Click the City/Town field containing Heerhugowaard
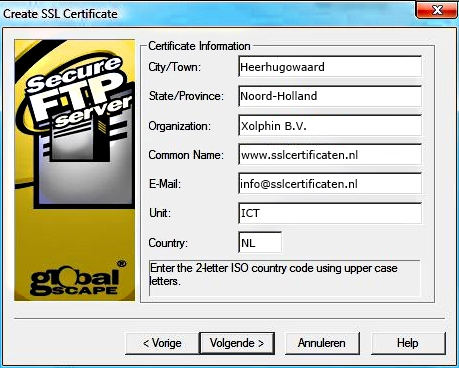This screenshot has width=459, height=368. [x=330, y=67]
